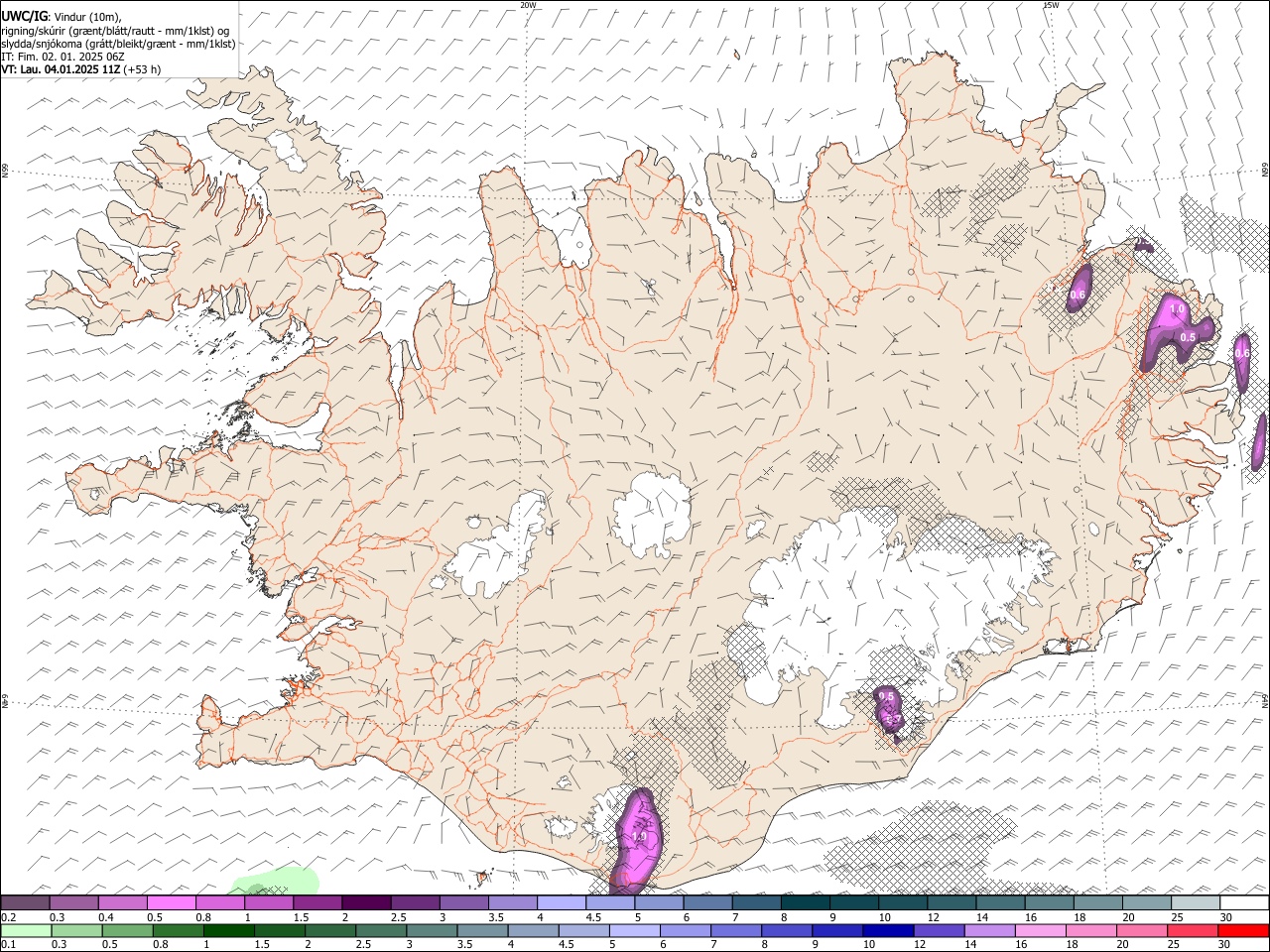The width and height of the screenshot is (1270, 952).
Task: Click the dark teal swatch labeled 9 in the upper legend
Action: pyautogui.click(x=853, y=902)
